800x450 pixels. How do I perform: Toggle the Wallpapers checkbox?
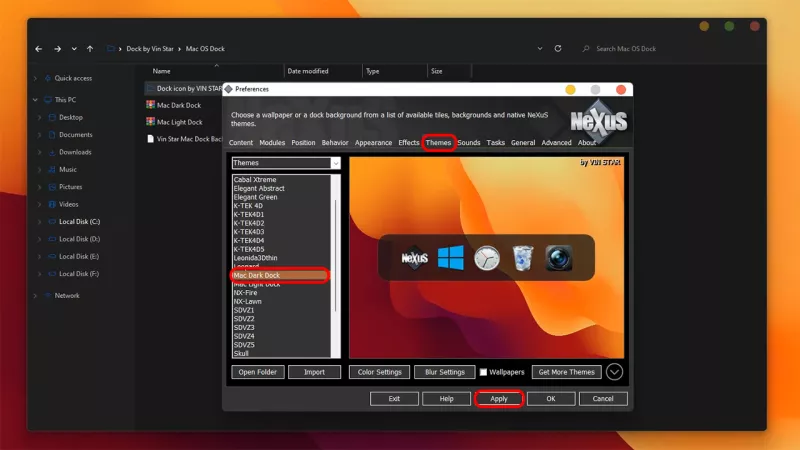483,372
